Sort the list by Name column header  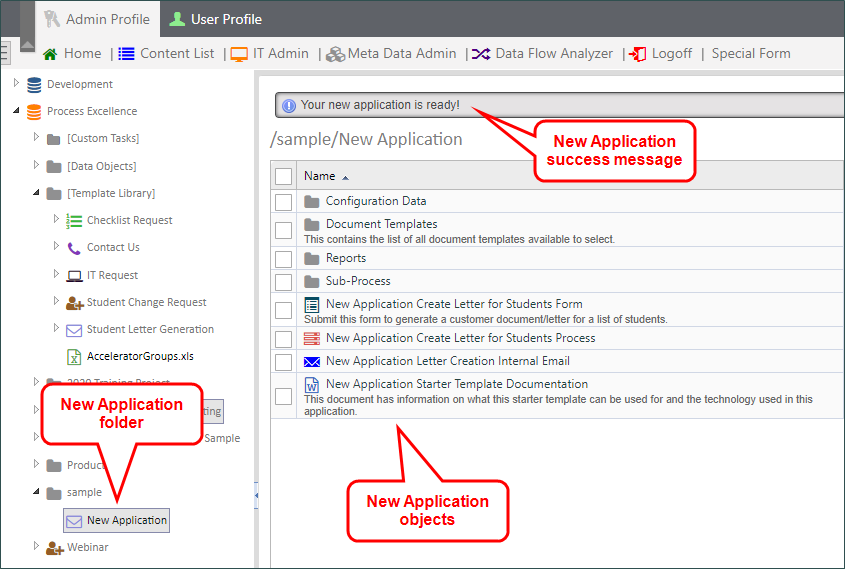pyautogui.click(x=320, y=176)
